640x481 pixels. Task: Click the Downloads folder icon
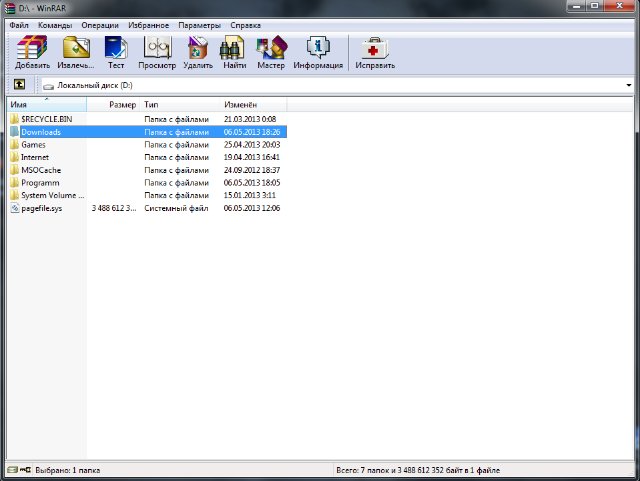pos(15,132)
